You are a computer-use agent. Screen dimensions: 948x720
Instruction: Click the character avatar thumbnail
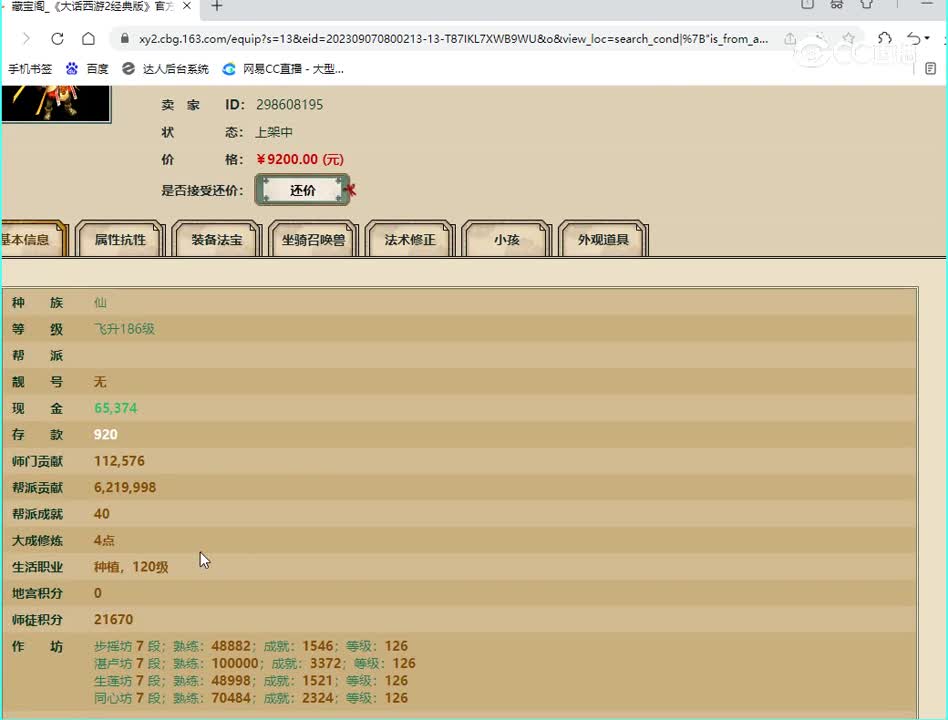(x=56, y=103)
